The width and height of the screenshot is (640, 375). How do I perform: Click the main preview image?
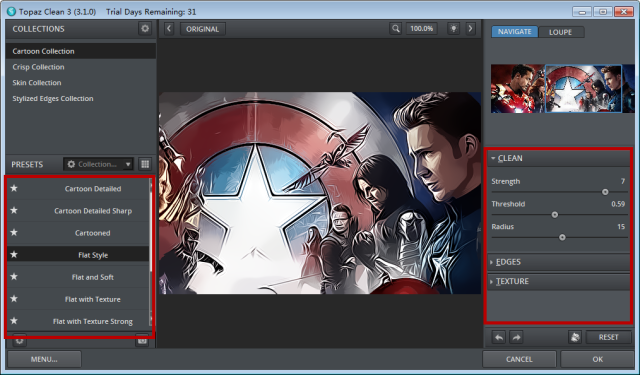(x=320, y=193)
